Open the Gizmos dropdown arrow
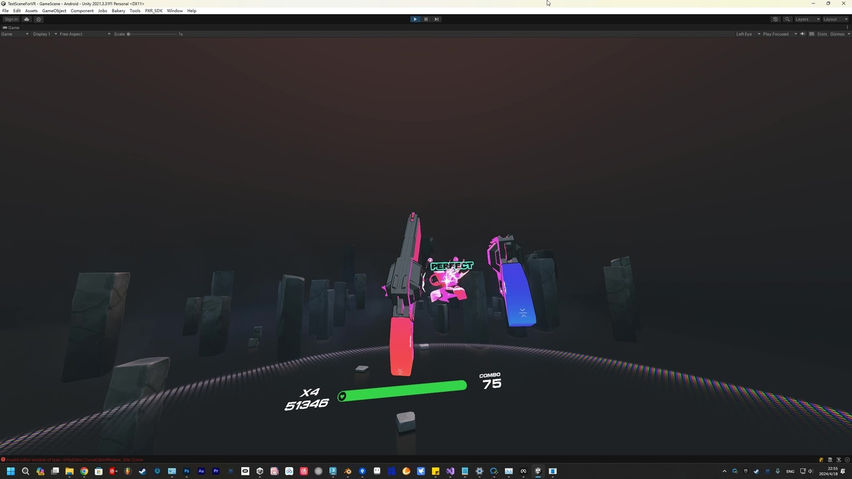Image resolution: width=852 pixels, height=479 pixels. click(848, 34)
